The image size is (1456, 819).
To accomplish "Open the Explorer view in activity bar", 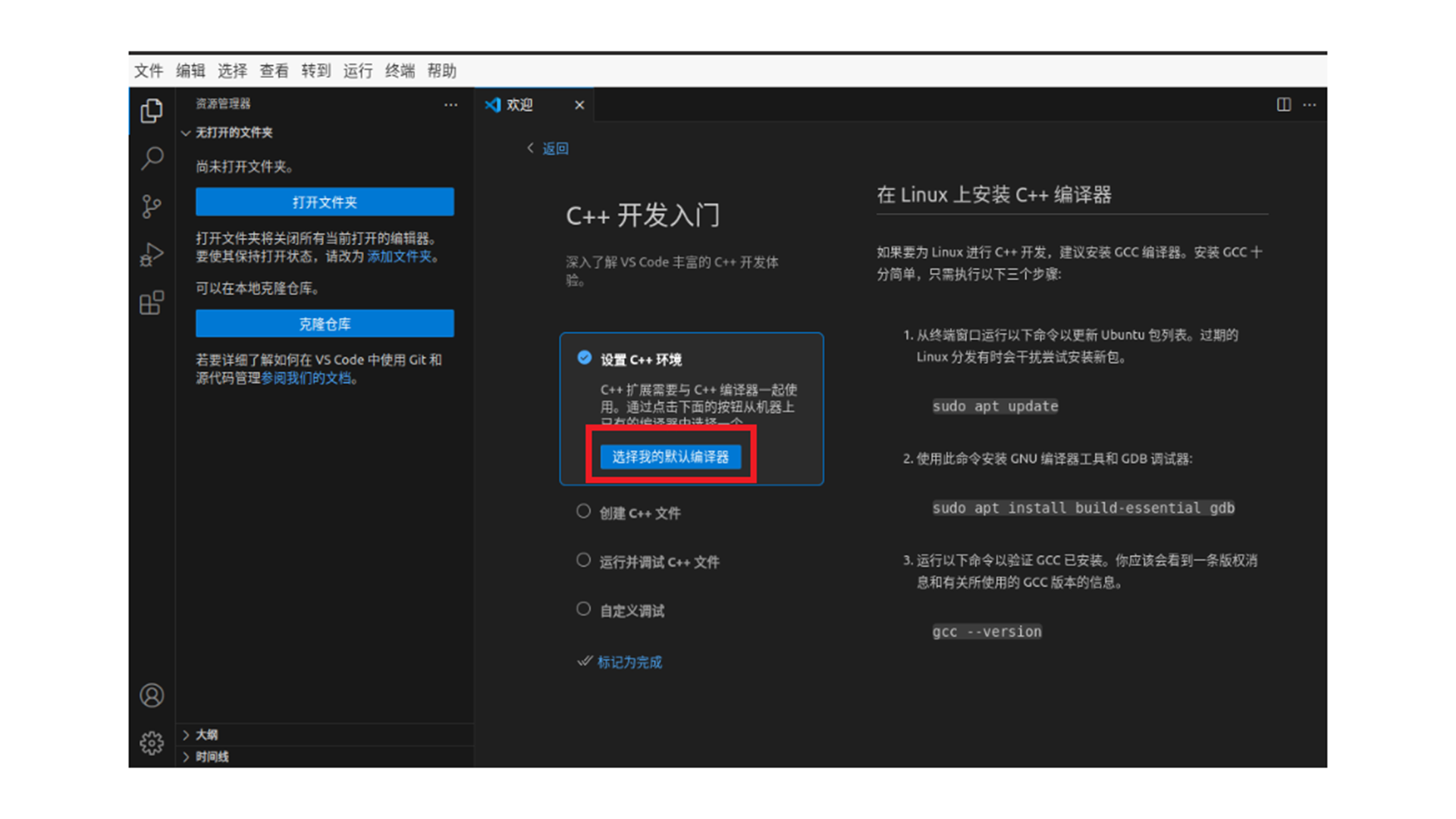I will 152,111.
